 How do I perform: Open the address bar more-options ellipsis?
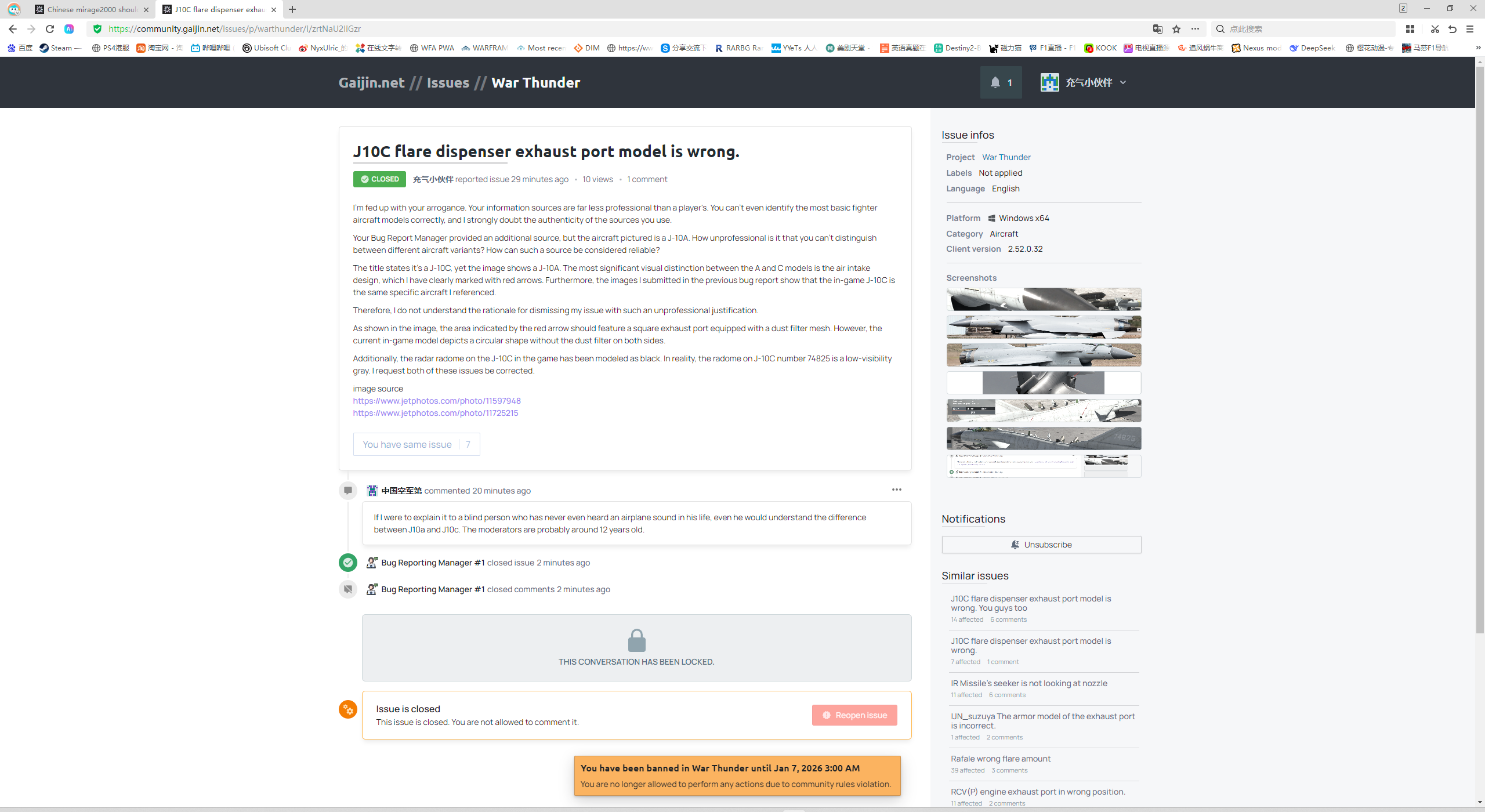[x=1195, y=29]
